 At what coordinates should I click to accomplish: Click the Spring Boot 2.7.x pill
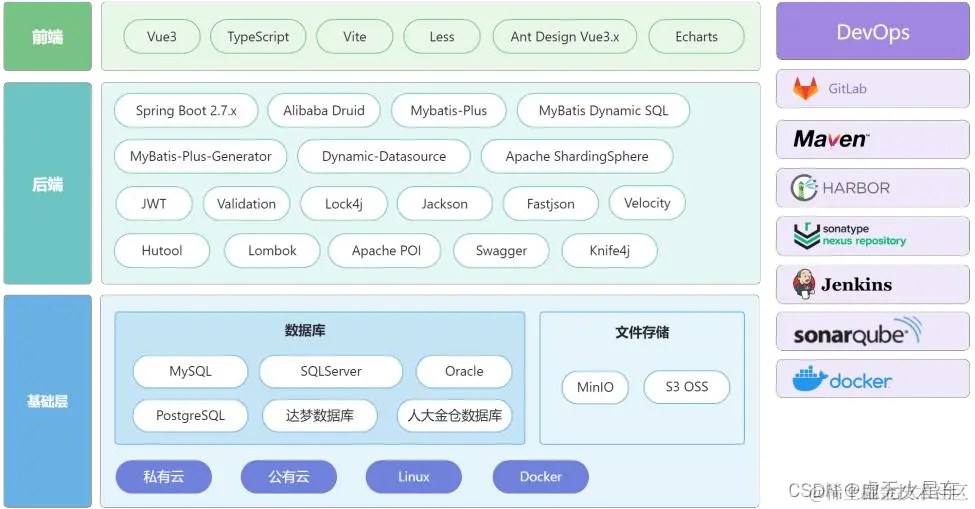[x=186, y=111]
